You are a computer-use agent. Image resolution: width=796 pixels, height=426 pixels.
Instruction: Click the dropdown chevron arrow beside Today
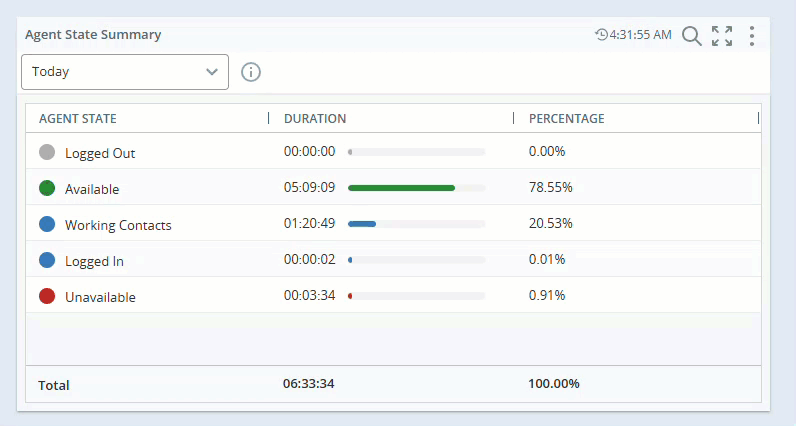coord(211,72)
